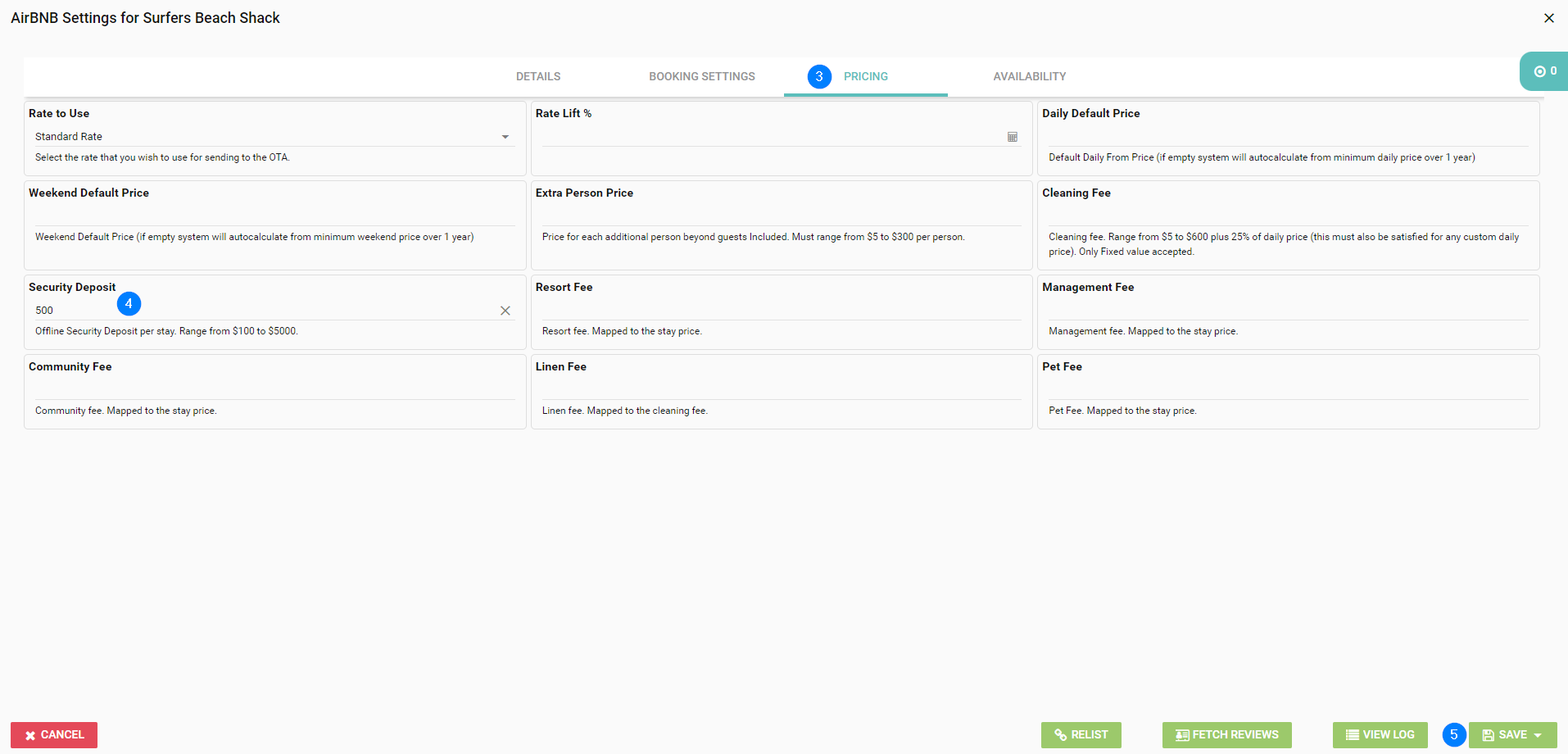1568x754 pixels.
Task: Go to the Availability tab
Action: coord(1029,76)
